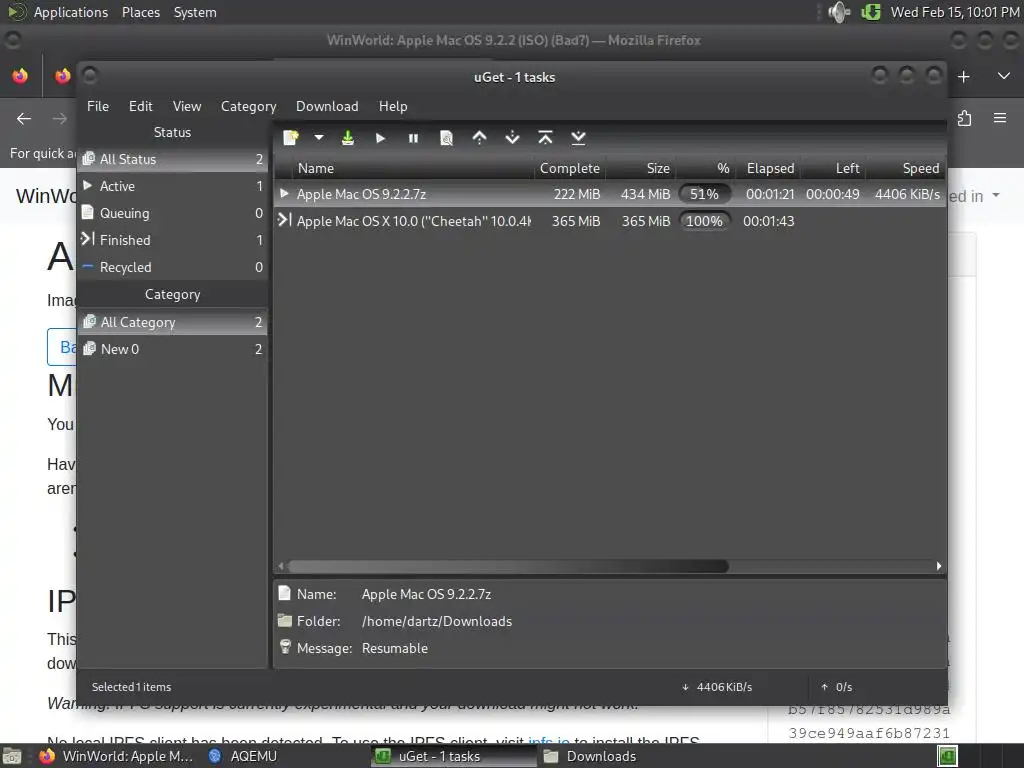Viewport: 1024px width, 768px height.
Task: Open download Properties toolbar icon
Action: pyautogui.click(x=447, y=138)
